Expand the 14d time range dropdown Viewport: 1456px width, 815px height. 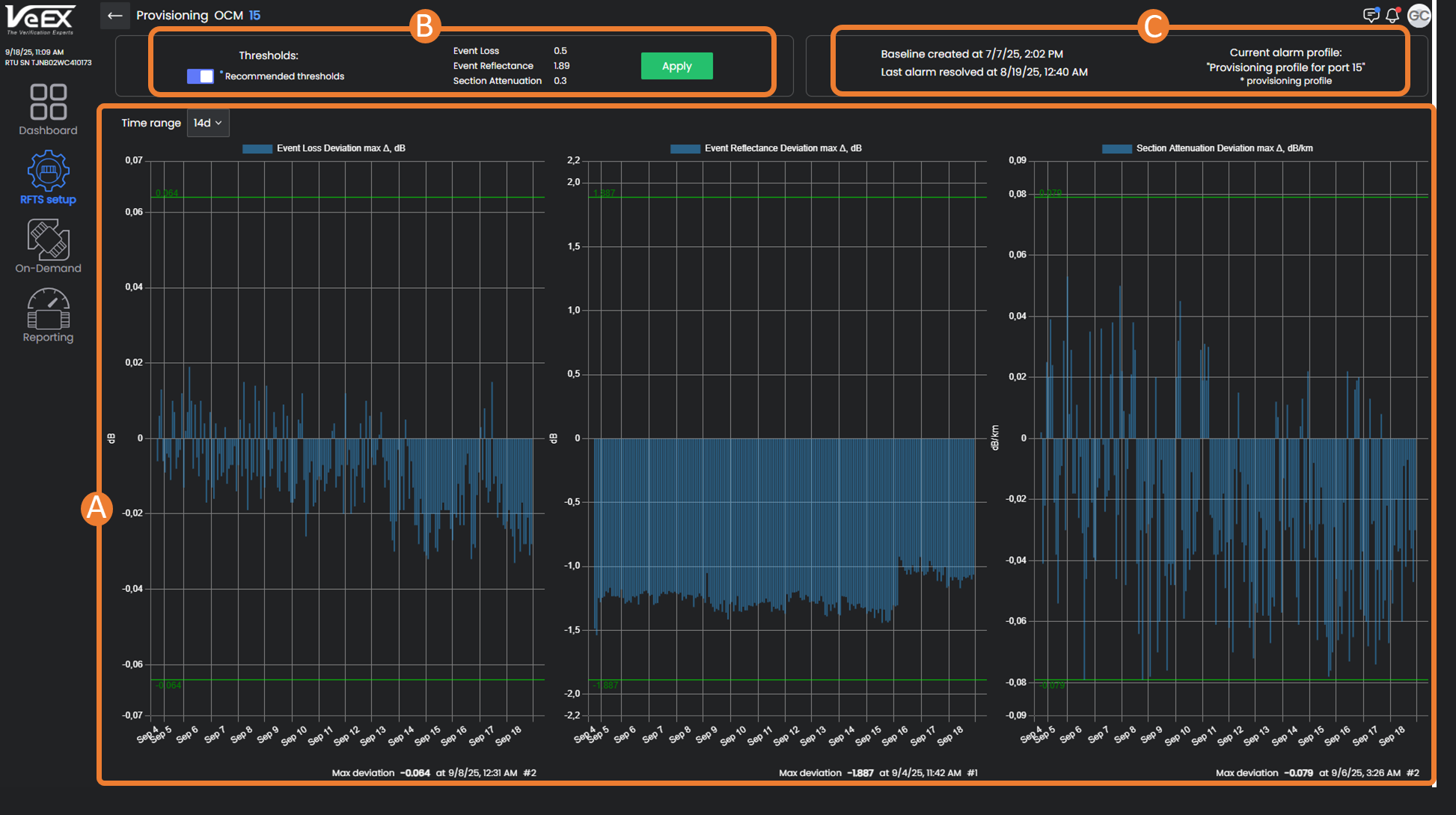(207, 123)
